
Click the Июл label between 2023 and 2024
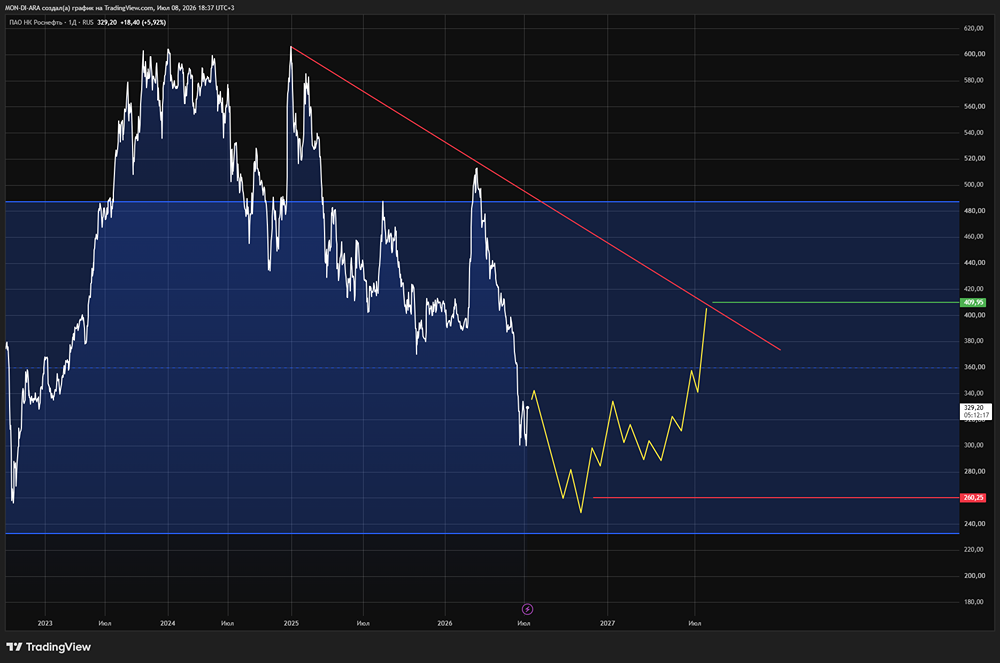[x=105, y=623]
